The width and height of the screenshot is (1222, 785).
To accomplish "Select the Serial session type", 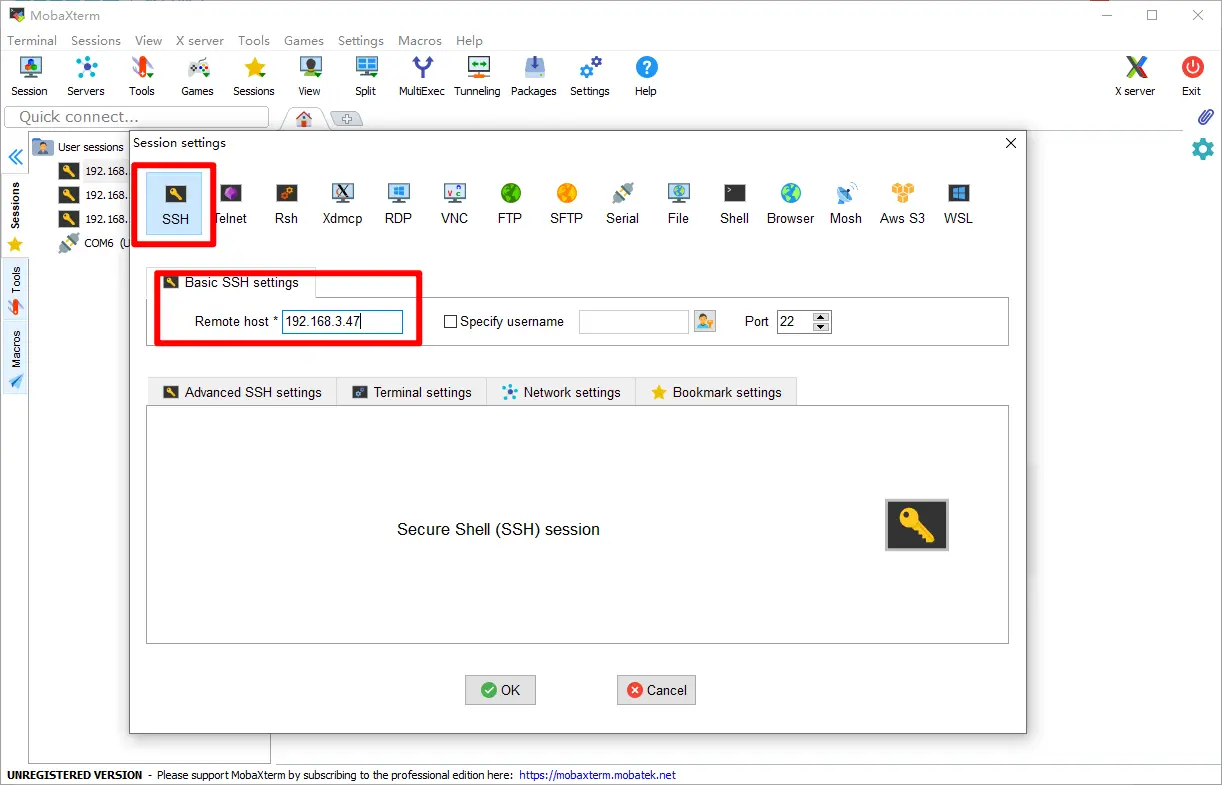I will pyautogui.click(x=622, y=204).
